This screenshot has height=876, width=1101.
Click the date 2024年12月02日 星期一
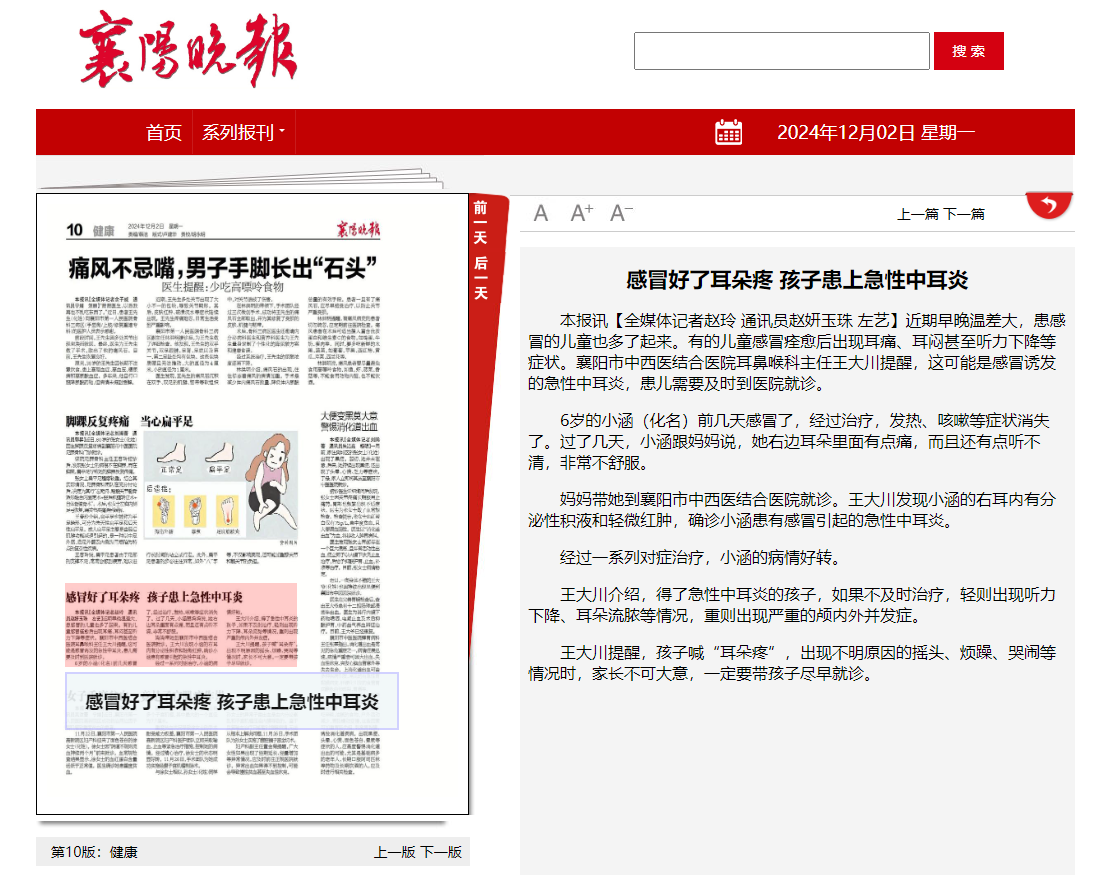[x=875, y=132]
